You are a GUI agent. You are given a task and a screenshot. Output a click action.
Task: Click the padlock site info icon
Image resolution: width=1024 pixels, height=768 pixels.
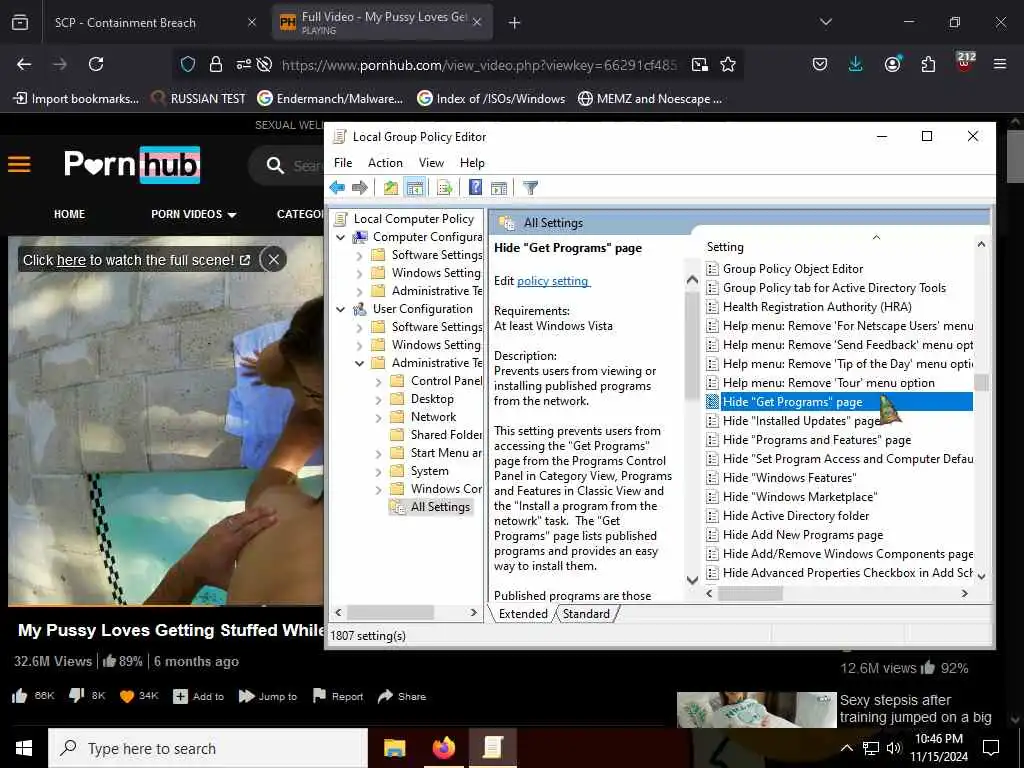pos(216,64)
